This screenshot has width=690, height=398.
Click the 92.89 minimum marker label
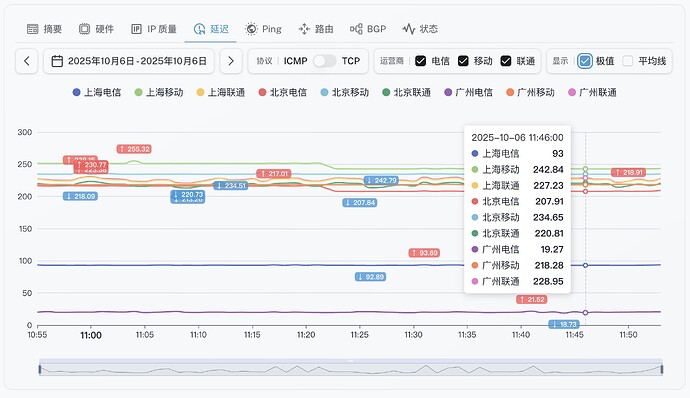[x=371, y=277]
